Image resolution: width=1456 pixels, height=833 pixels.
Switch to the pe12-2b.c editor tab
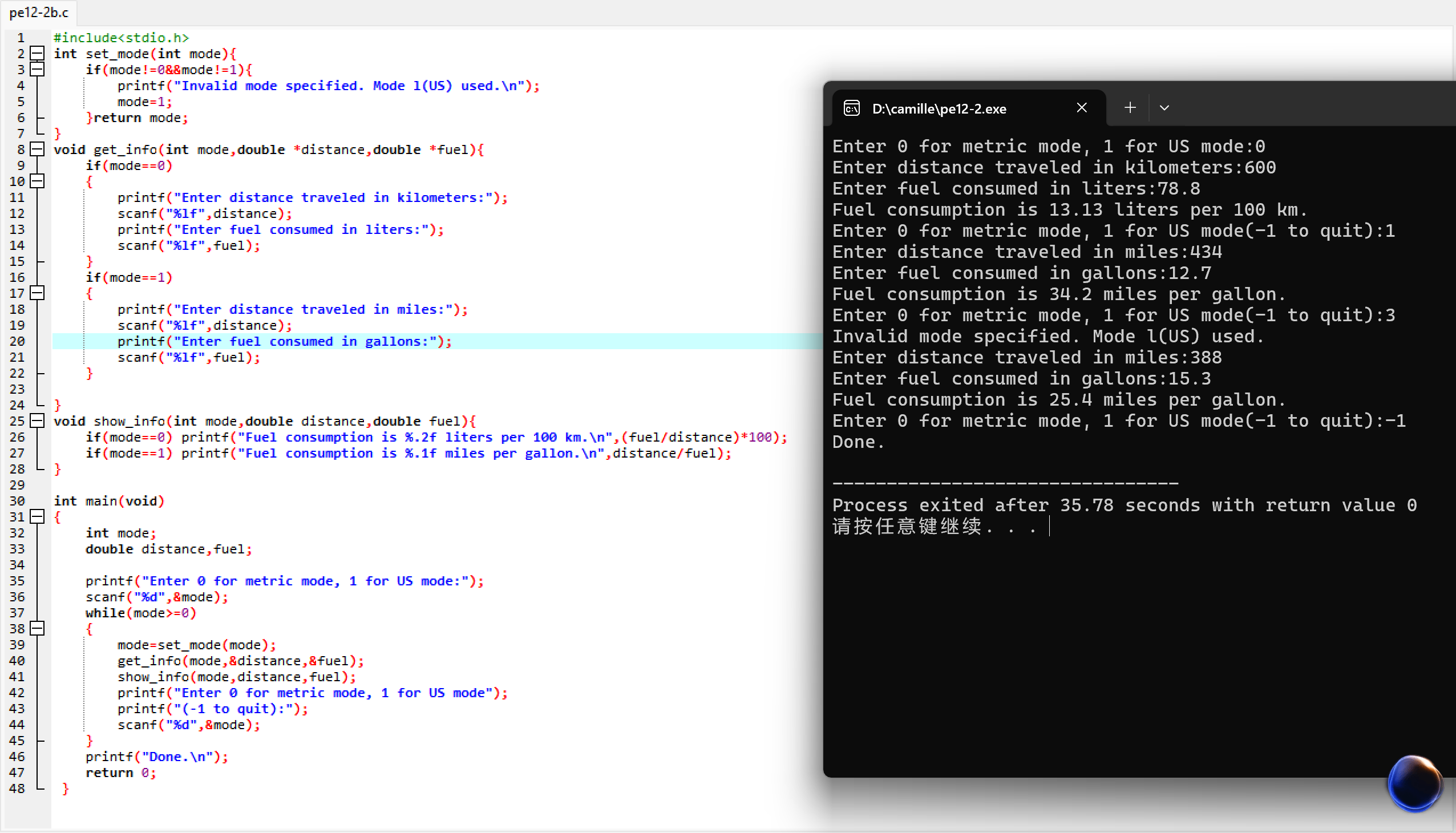tap(39, 12)
